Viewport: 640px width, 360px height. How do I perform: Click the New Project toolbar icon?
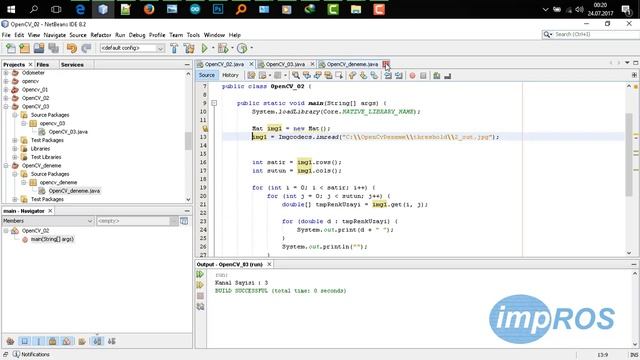24,48
